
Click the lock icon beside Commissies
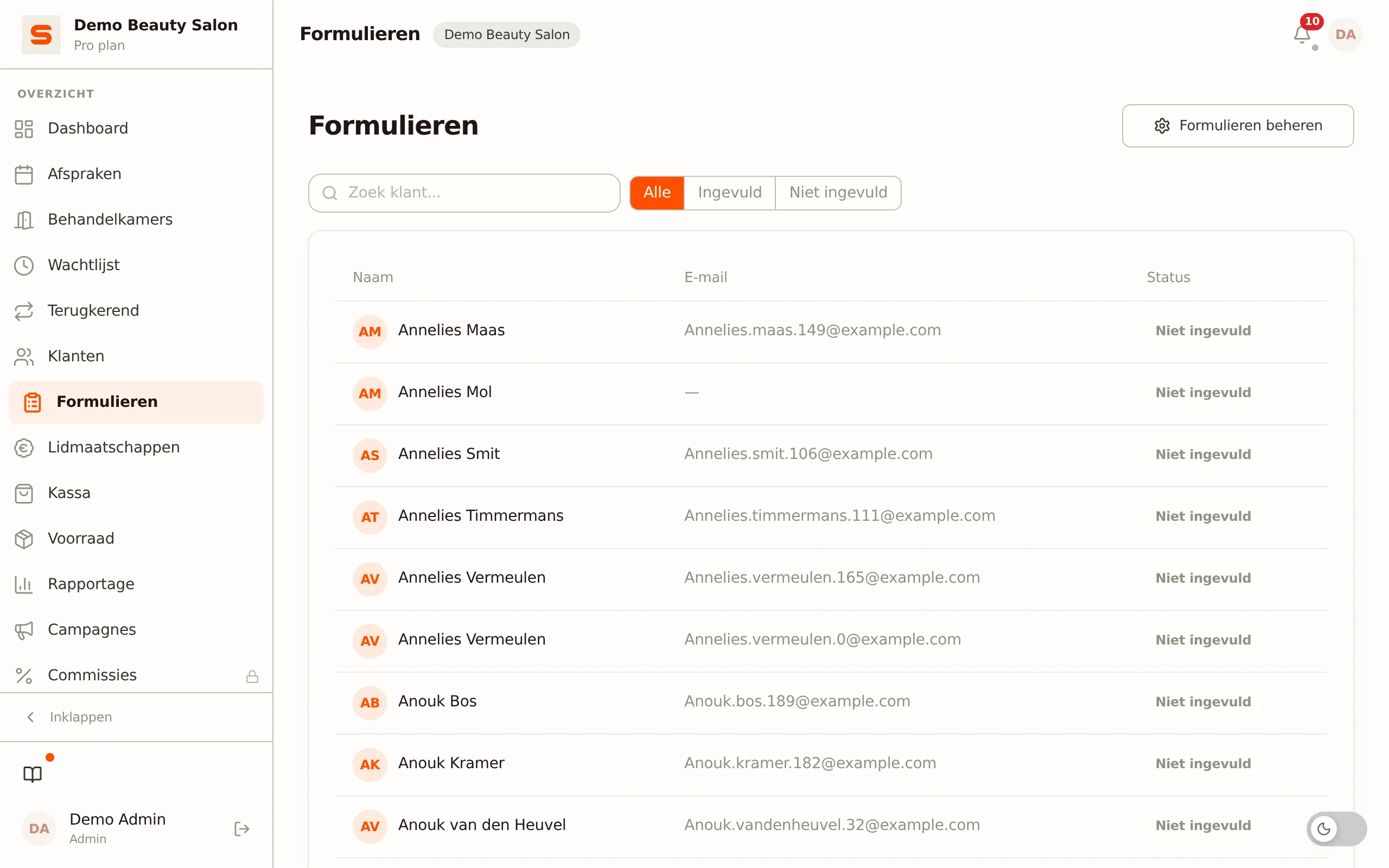point(252,676)
